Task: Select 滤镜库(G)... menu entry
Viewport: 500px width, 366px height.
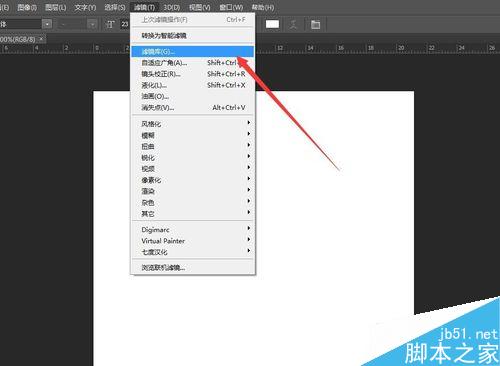Action: click(x=193, y=52)
